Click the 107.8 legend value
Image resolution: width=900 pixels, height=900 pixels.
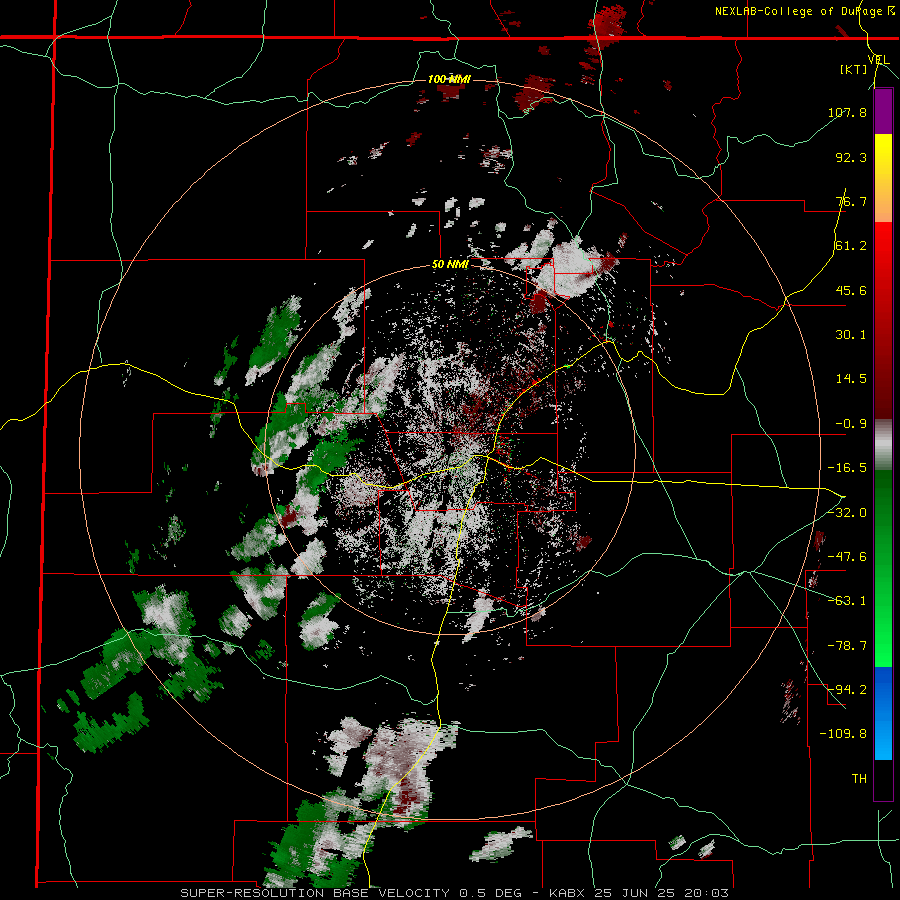[x=847, y=112]
